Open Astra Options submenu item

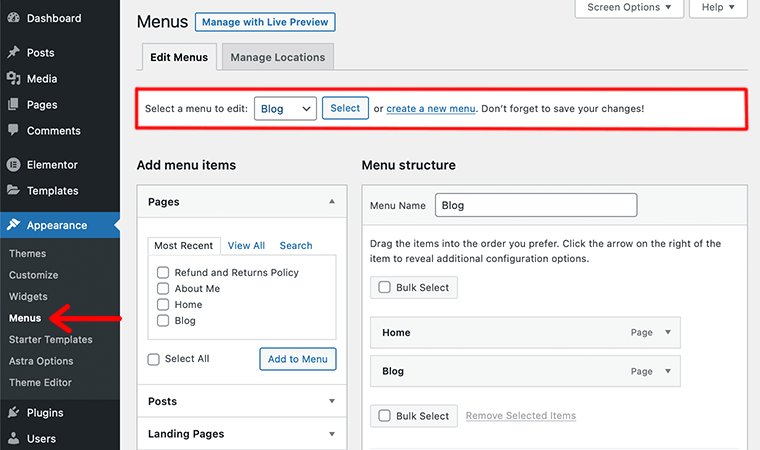(x=41, y=361)
